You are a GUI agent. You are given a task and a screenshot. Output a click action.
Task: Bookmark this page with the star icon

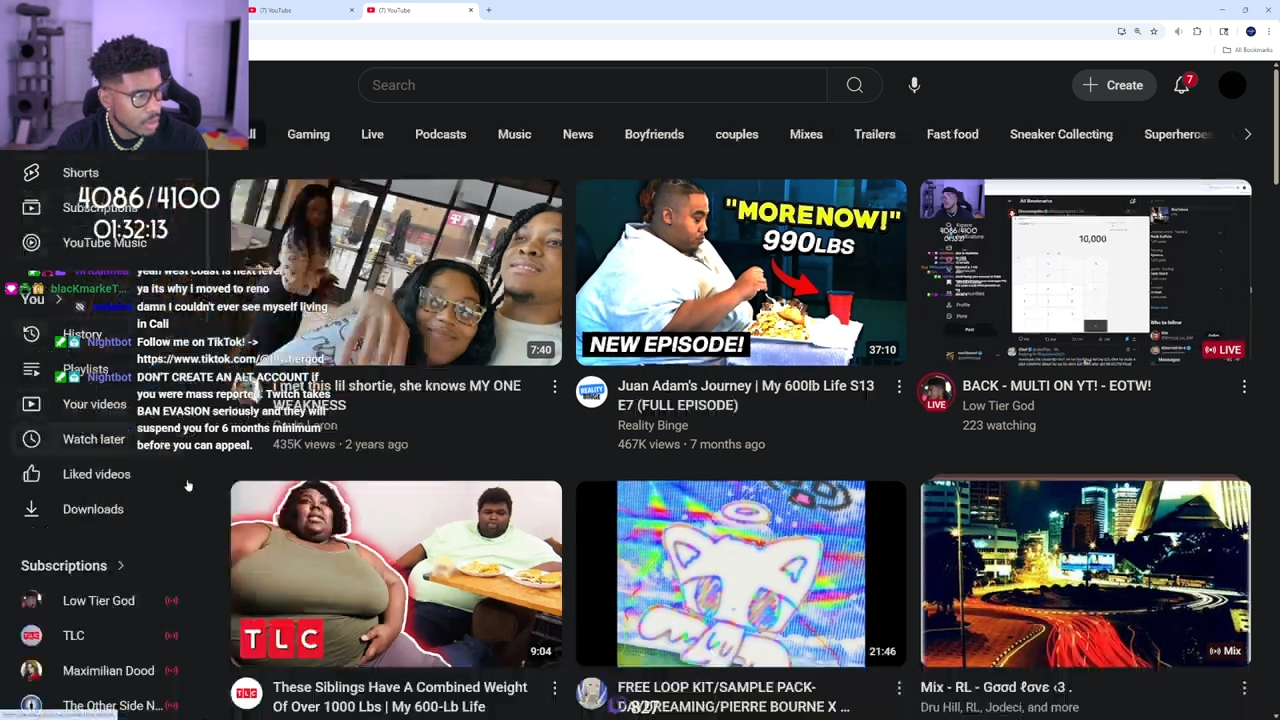pos(1154,32)
